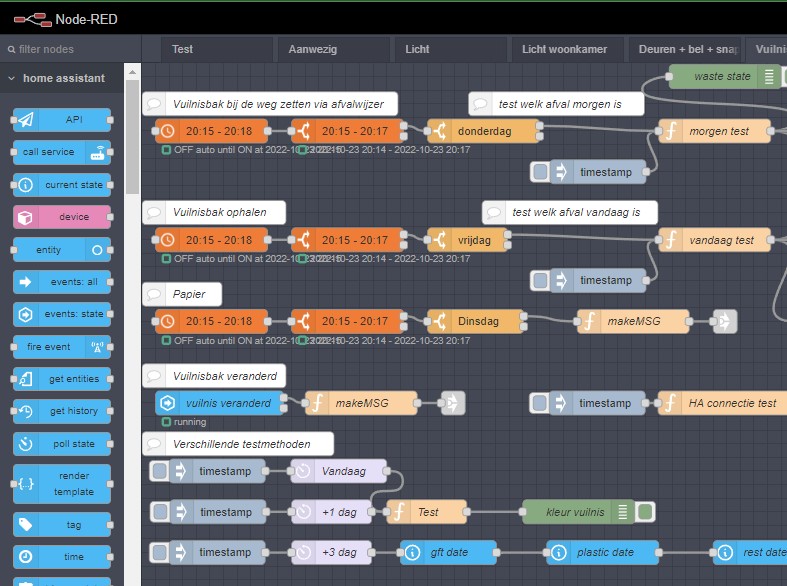Select the tag node in palette
The height and width of the screenshot is (586, 787).
coord(62,524)
